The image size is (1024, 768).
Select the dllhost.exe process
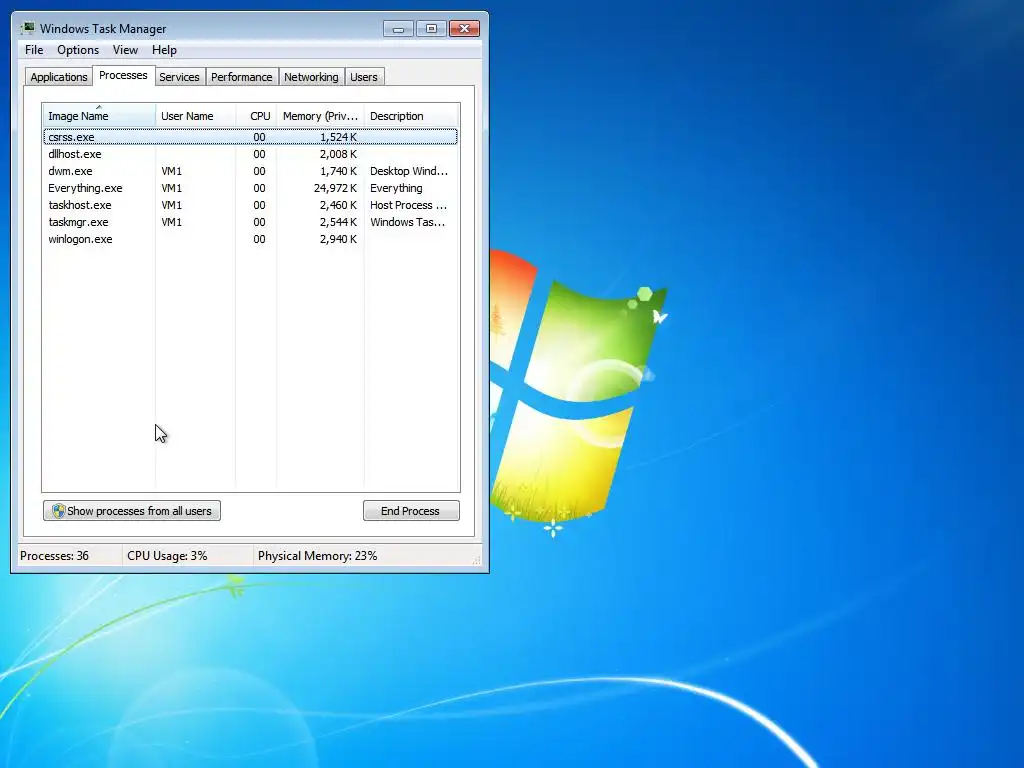(x=250, y=154)
